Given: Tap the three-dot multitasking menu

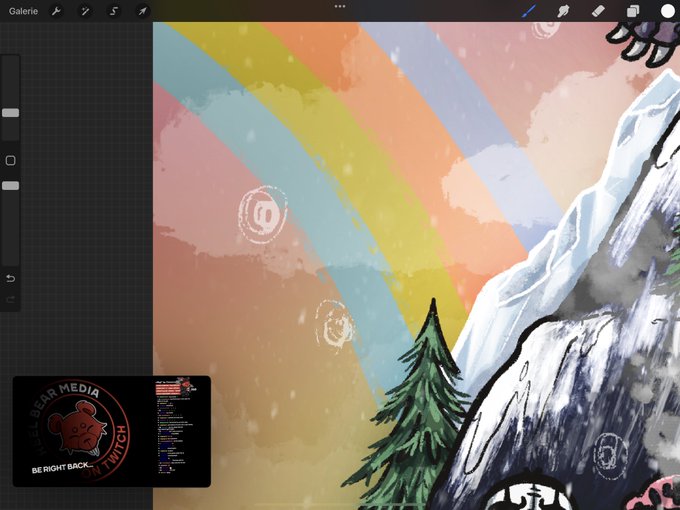Looking at the screenshot, I should (x=340, y=7).
